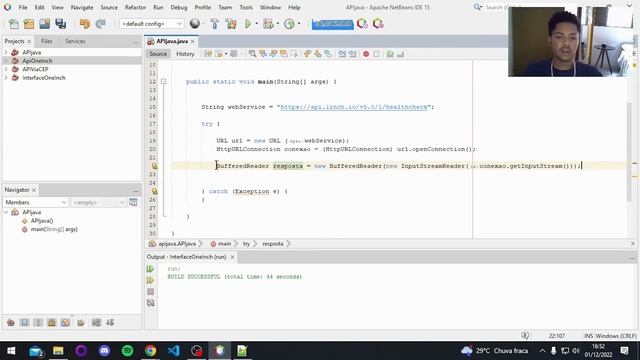The width and height of the screenshot is (640, 360).
Task: Switch to the Source editor view
Action: pos(158,54)
